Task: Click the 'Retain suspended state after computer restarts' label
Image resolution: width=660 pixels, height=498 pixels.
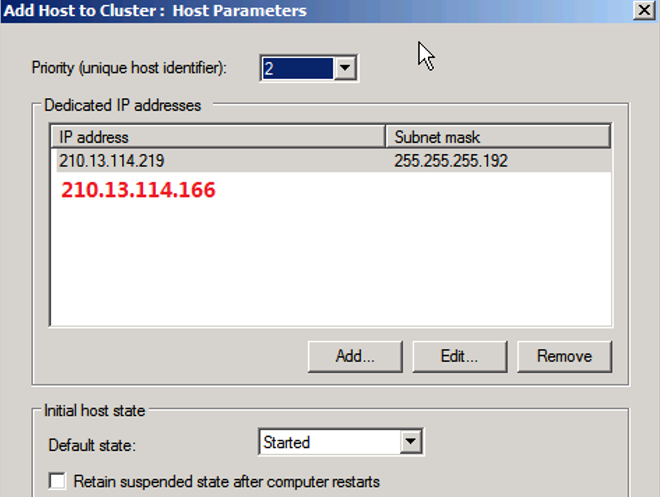Action: point(227,482)
